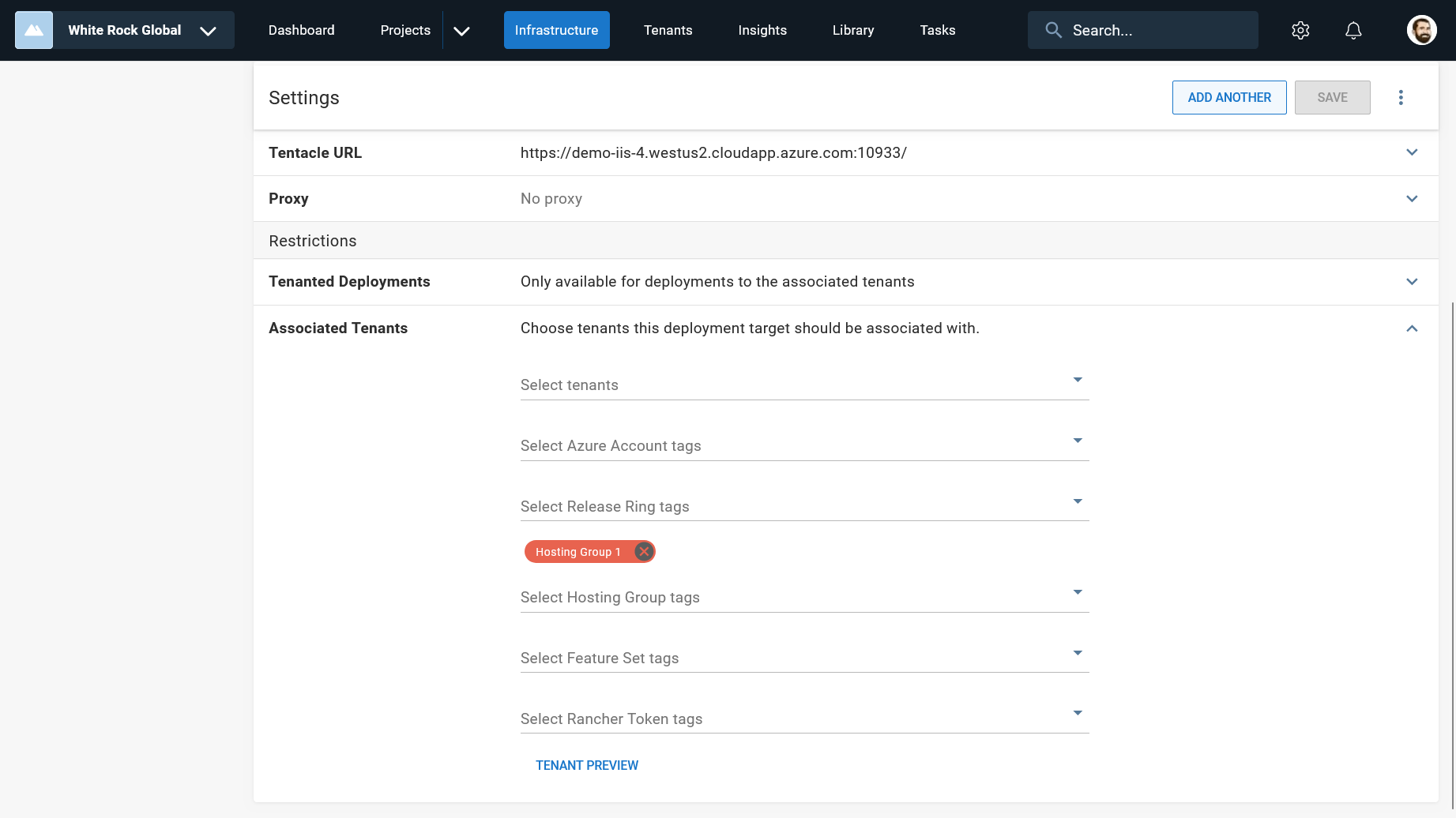This screenshot has height=818, width=1456.
Task: Click the search magnifier icon
Action: pyautogui.click(x=1053, y=30)
